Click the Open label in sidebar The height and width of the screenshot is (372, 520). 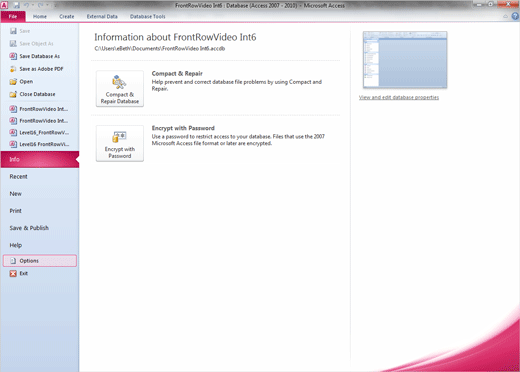tap(26, 82)
